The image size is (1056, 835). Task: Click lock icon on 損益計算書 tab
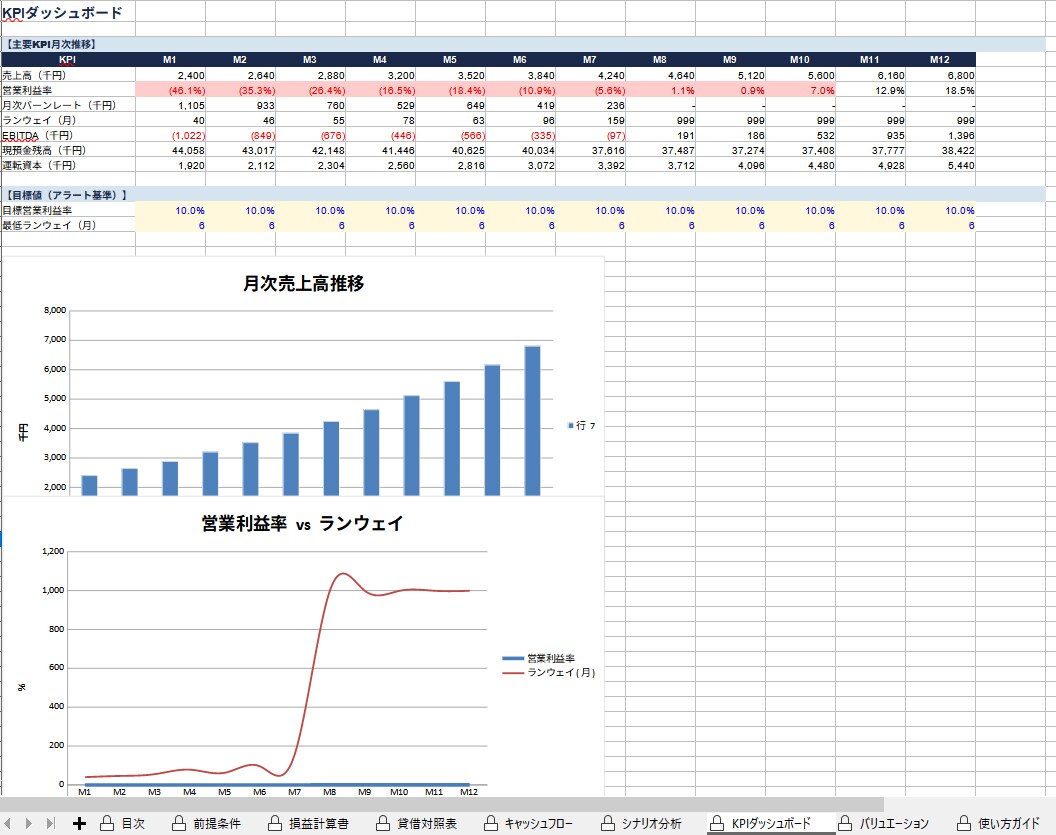tap(275, 823)
